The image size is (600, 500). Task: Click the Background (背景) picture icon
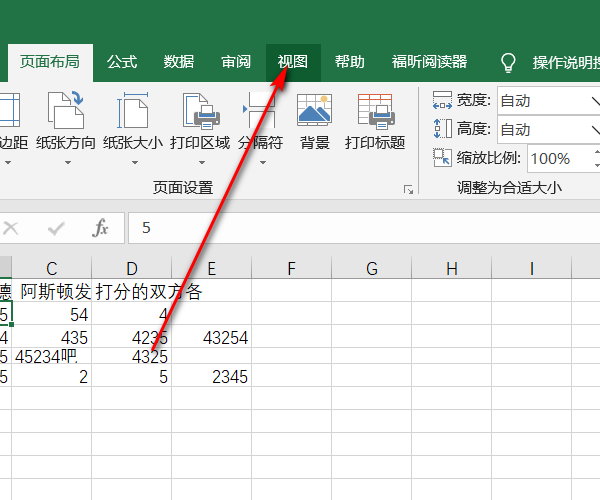[x=315, y=110]
